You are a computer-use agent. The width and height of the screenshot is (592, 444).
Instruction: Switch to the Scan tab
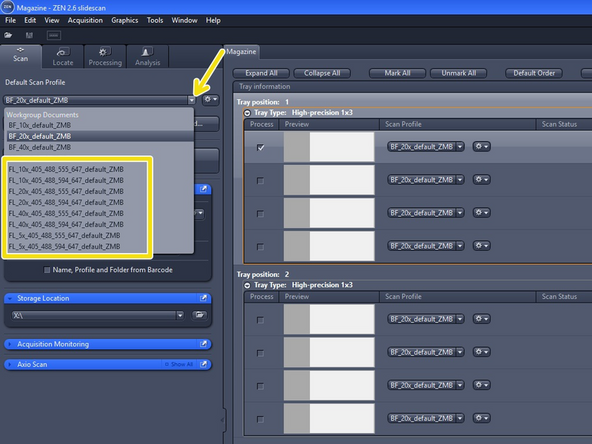click(20, 56)
